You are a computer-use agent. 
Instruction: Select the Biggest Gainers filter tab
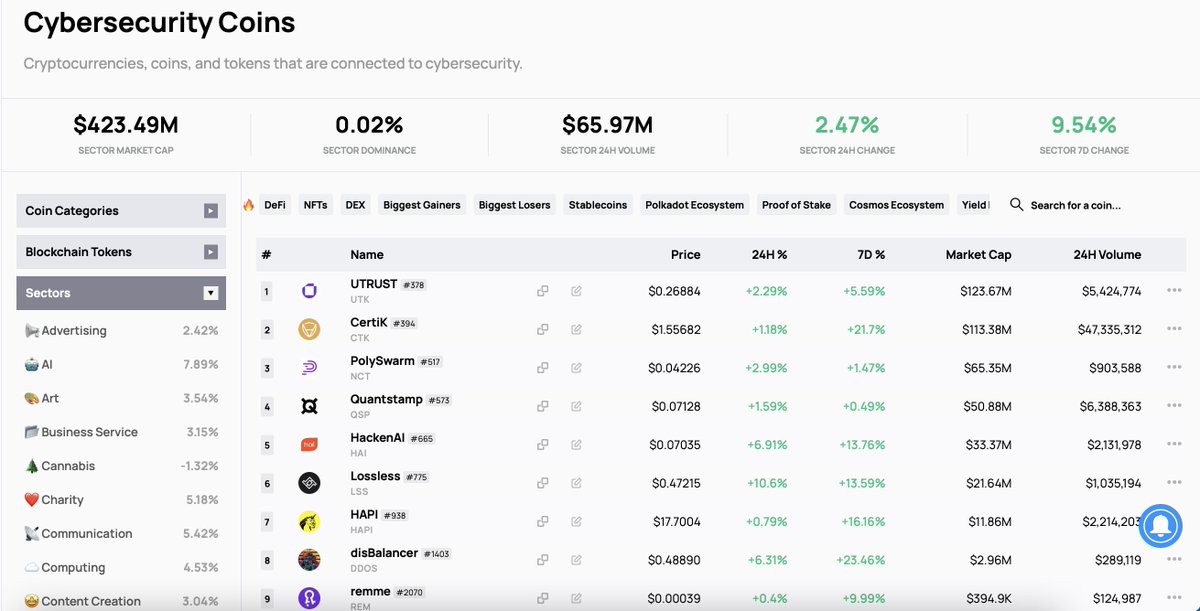click(422, 205)
